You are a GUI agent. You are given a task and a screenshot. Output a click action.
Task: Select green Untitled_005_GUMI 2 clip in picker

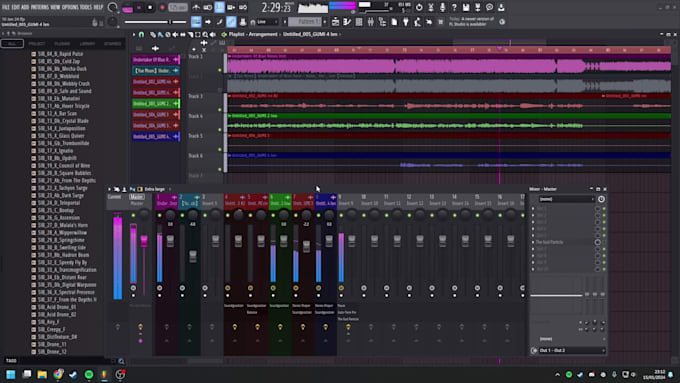pos(156,104)
